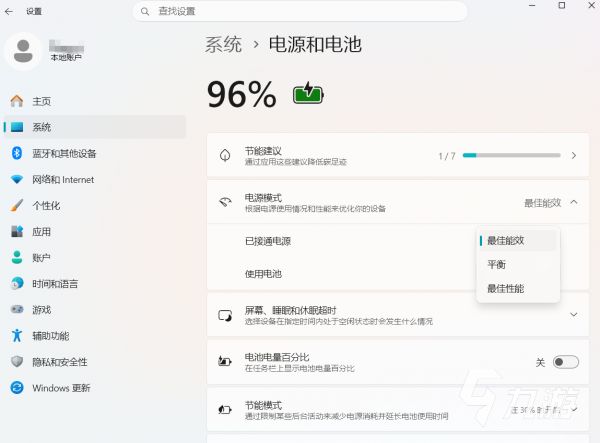This screenshot has height=443, width=600.
Task: Click the 个性化 paintbrush icon
Action: [x=17, y=205]
